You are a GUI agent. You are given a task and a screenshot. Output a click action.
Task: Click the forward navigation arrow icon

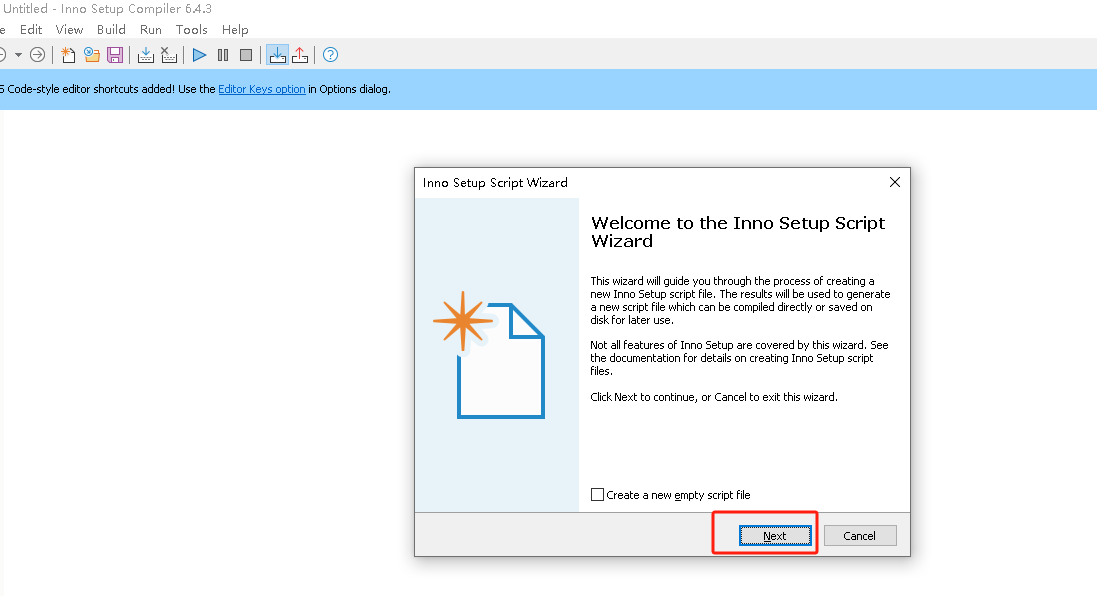coord(37,55)
